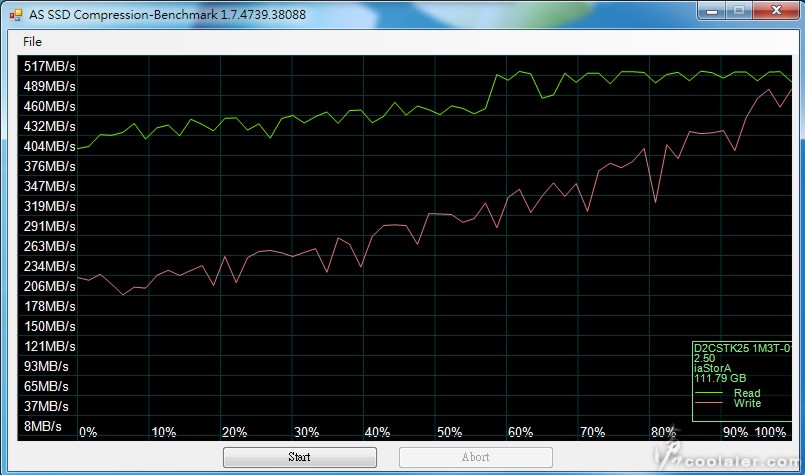Open the File menu
The width and height of the screenshot is (805, 475).
(32, 42)
